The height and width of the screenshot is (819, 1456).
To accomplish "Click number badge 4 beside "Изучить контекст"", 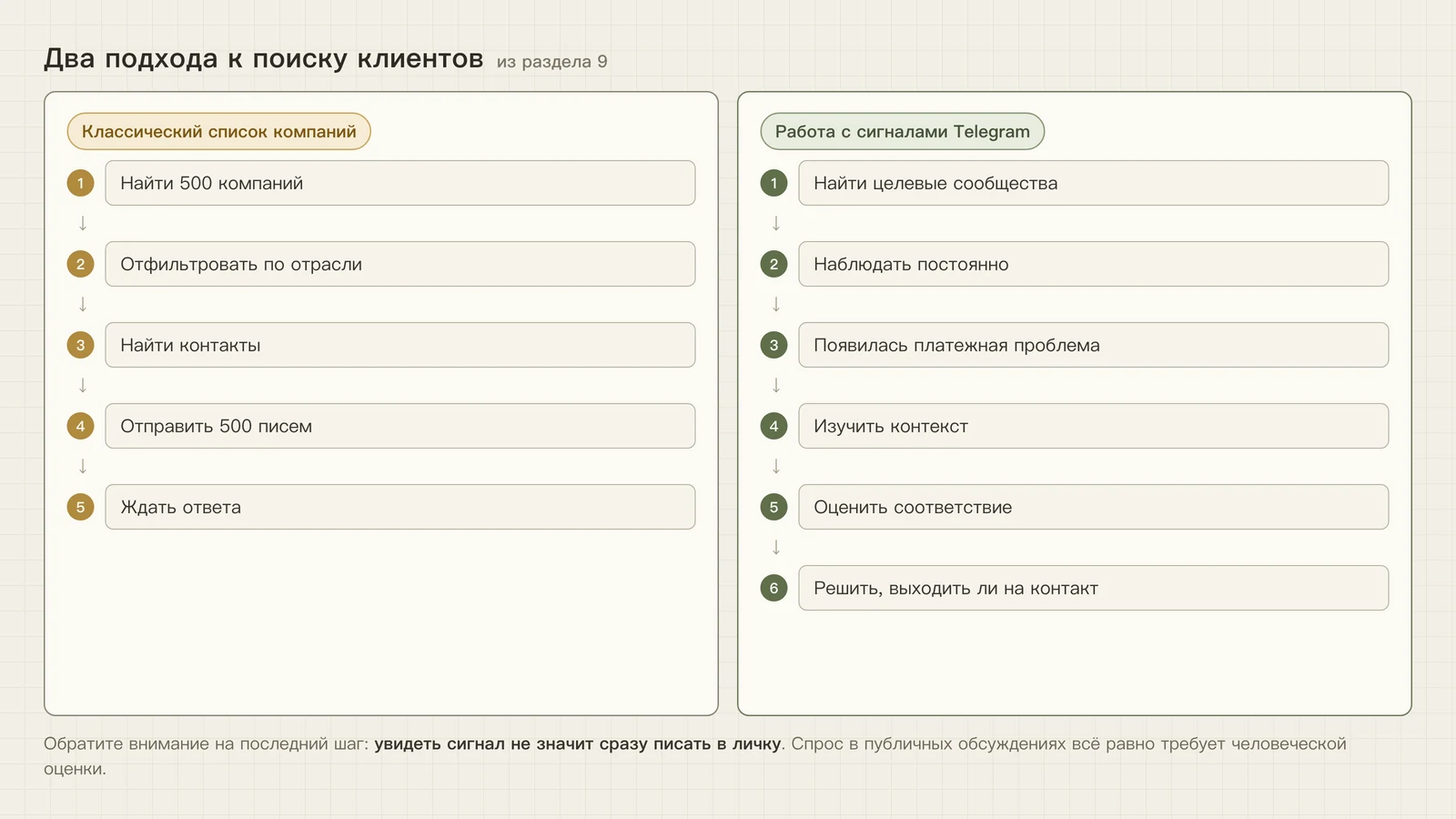I will coord(774,426).
